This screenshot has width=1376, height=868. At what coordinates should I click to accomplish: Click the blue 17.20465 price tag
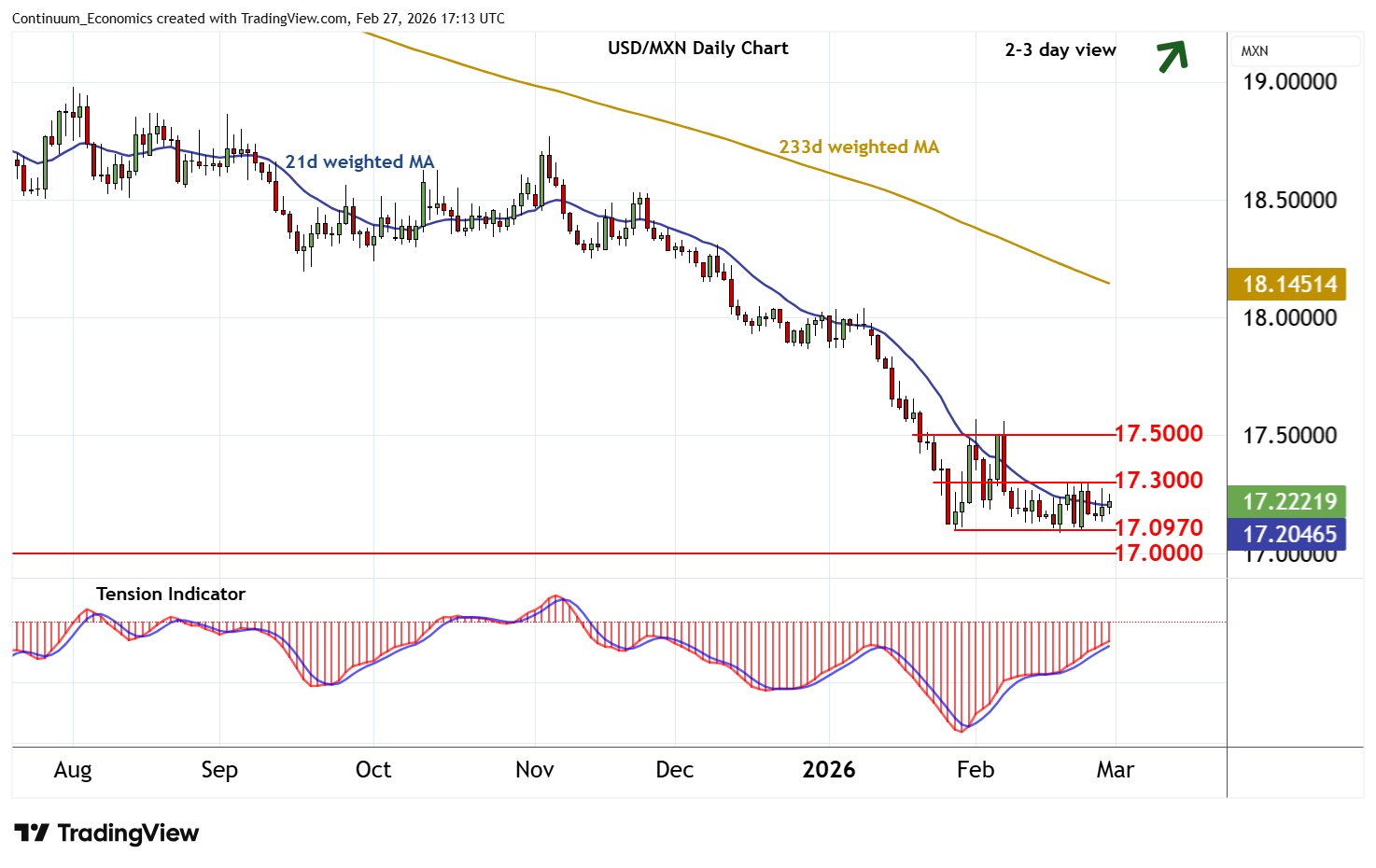[1287, 534]
